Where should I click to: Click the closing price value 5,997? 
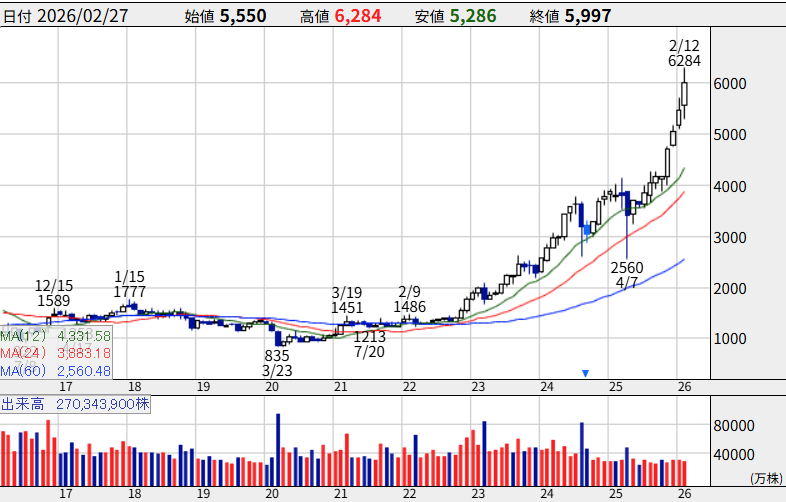point(587,16)
